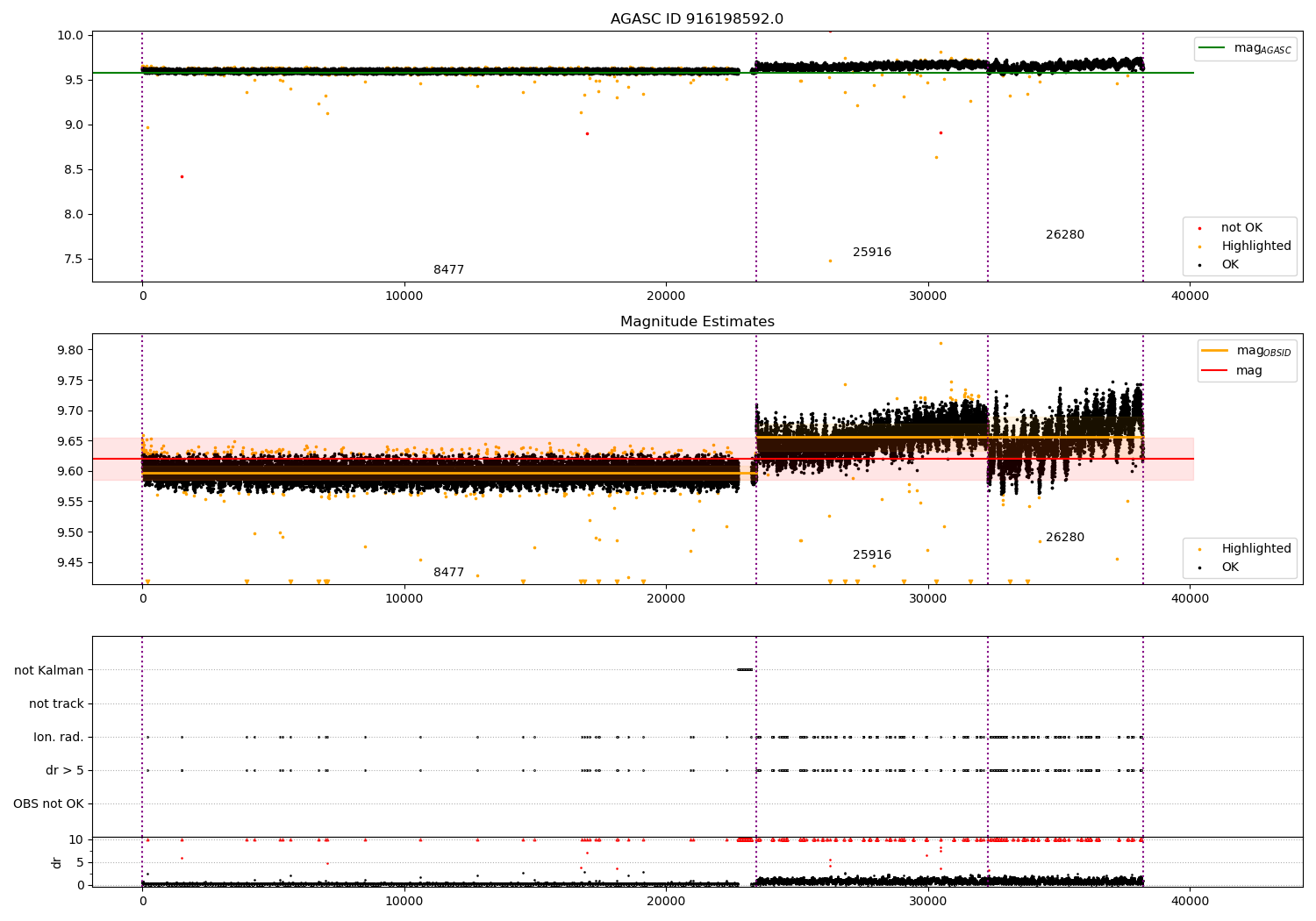The image size is (1316, 921).
Task: Click the 7.5 y-tick on top plot
Action: coord(75,260)
